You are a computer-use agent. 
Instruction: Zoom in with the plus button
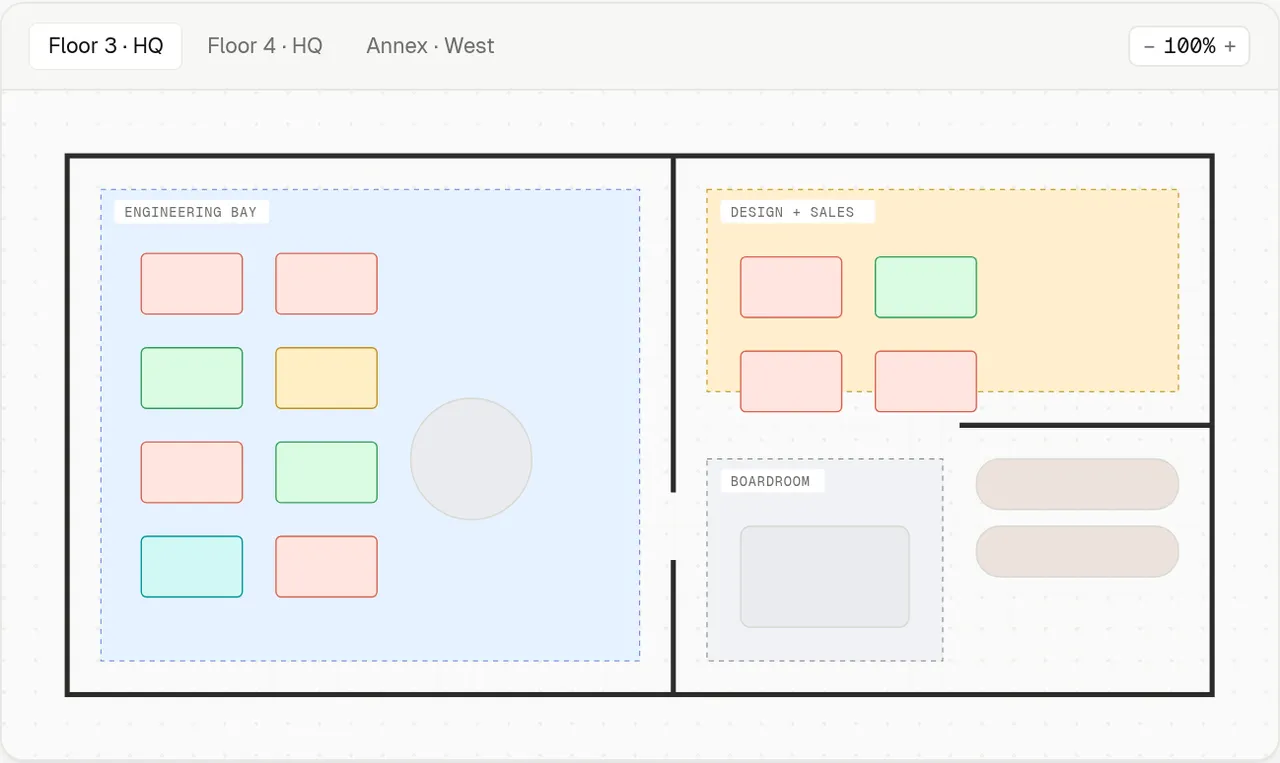[1229, 46]
